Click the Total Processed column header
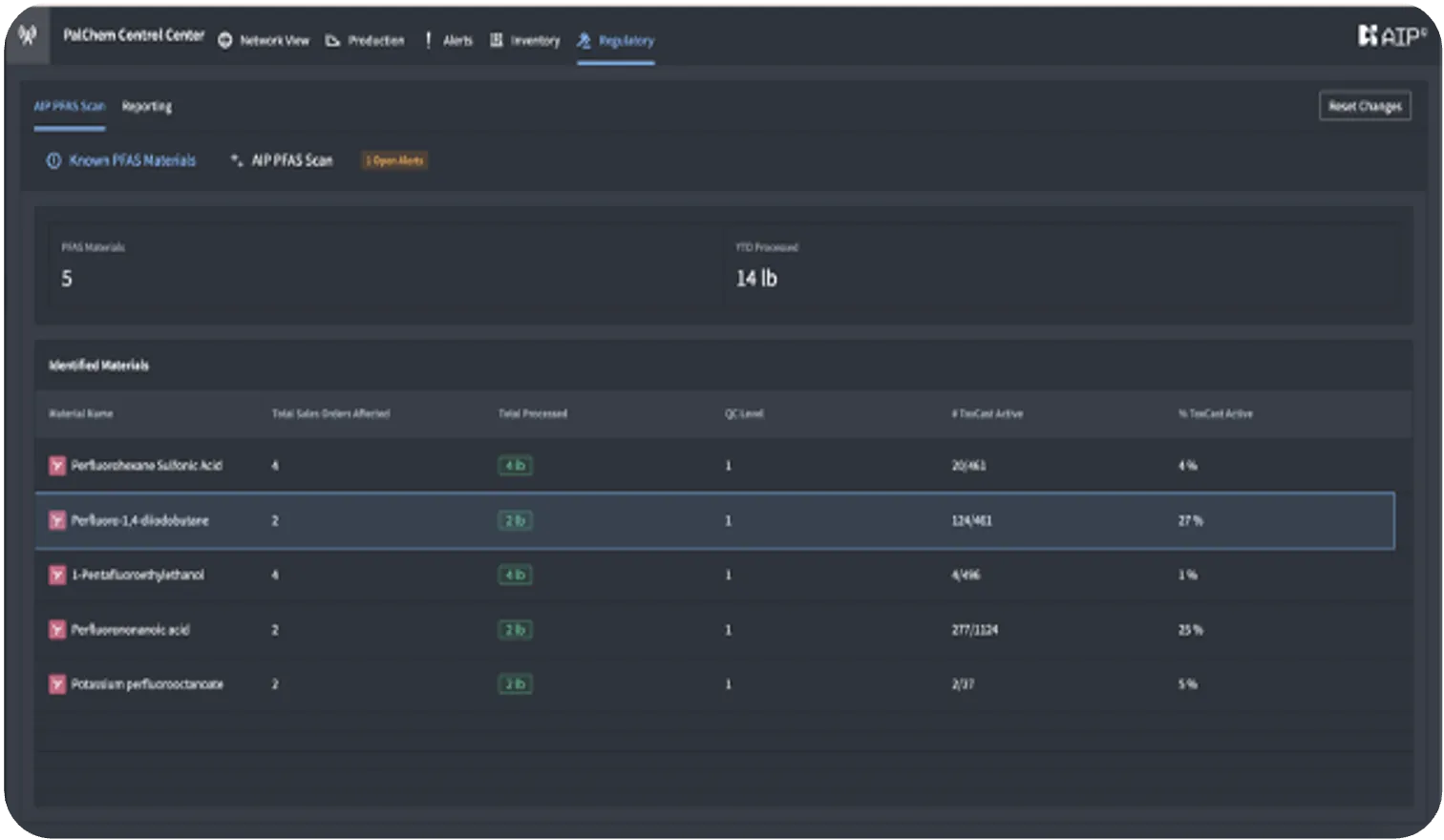1444x840 pixels. (x=533, y=414)
